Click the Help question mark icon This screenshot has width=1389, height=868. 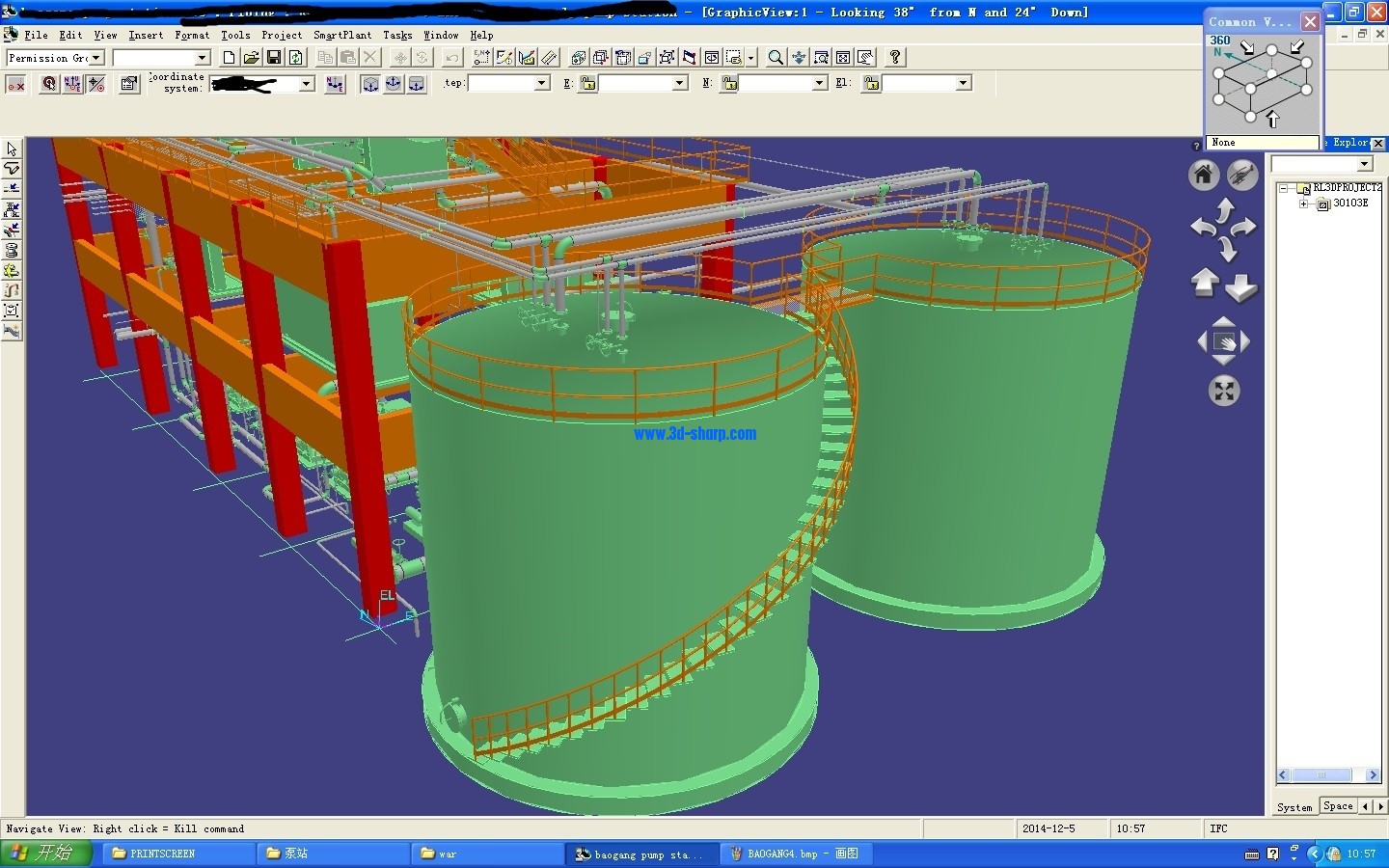click(x=895, y=58)
